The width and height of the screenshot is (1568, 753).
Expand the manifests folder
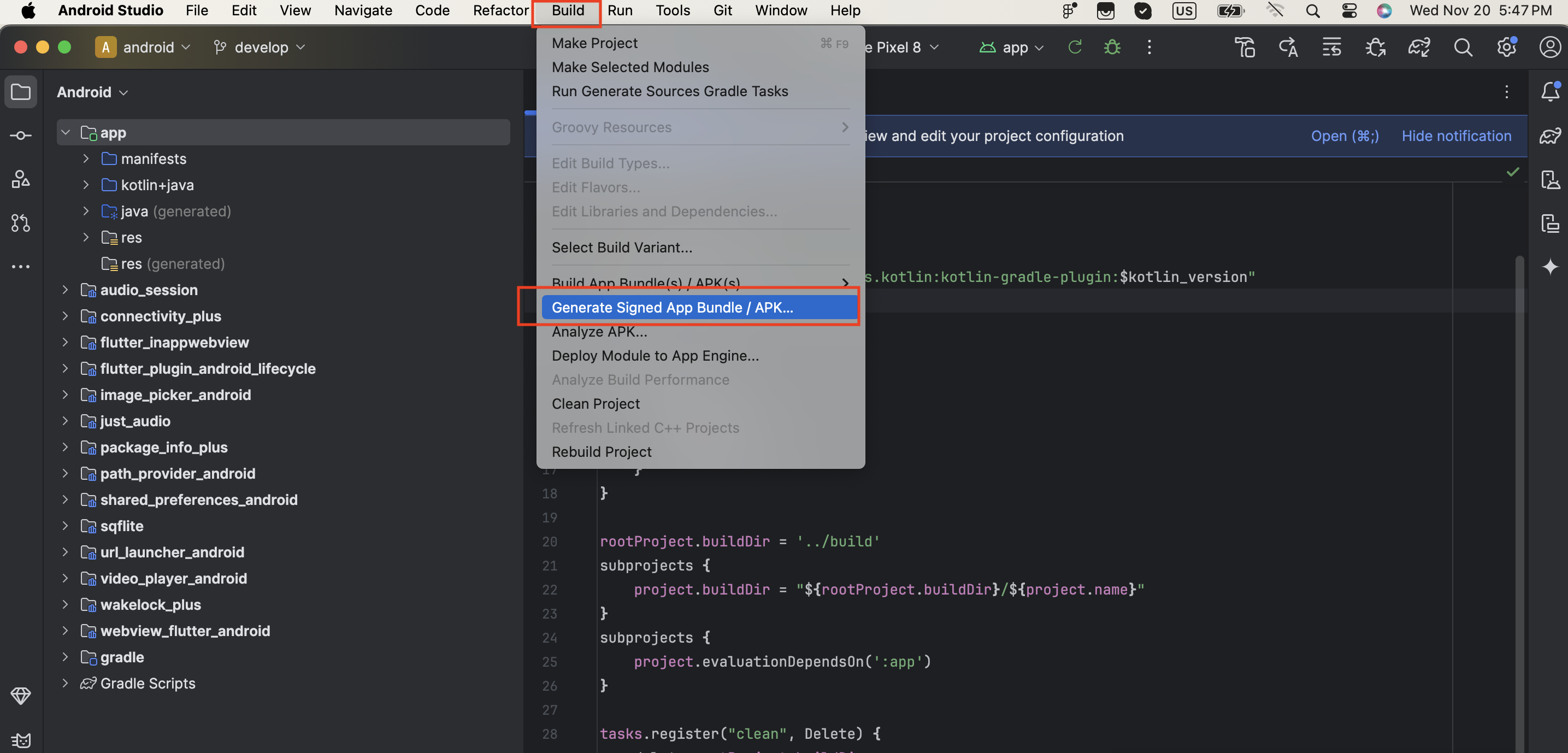click(86, 158)
